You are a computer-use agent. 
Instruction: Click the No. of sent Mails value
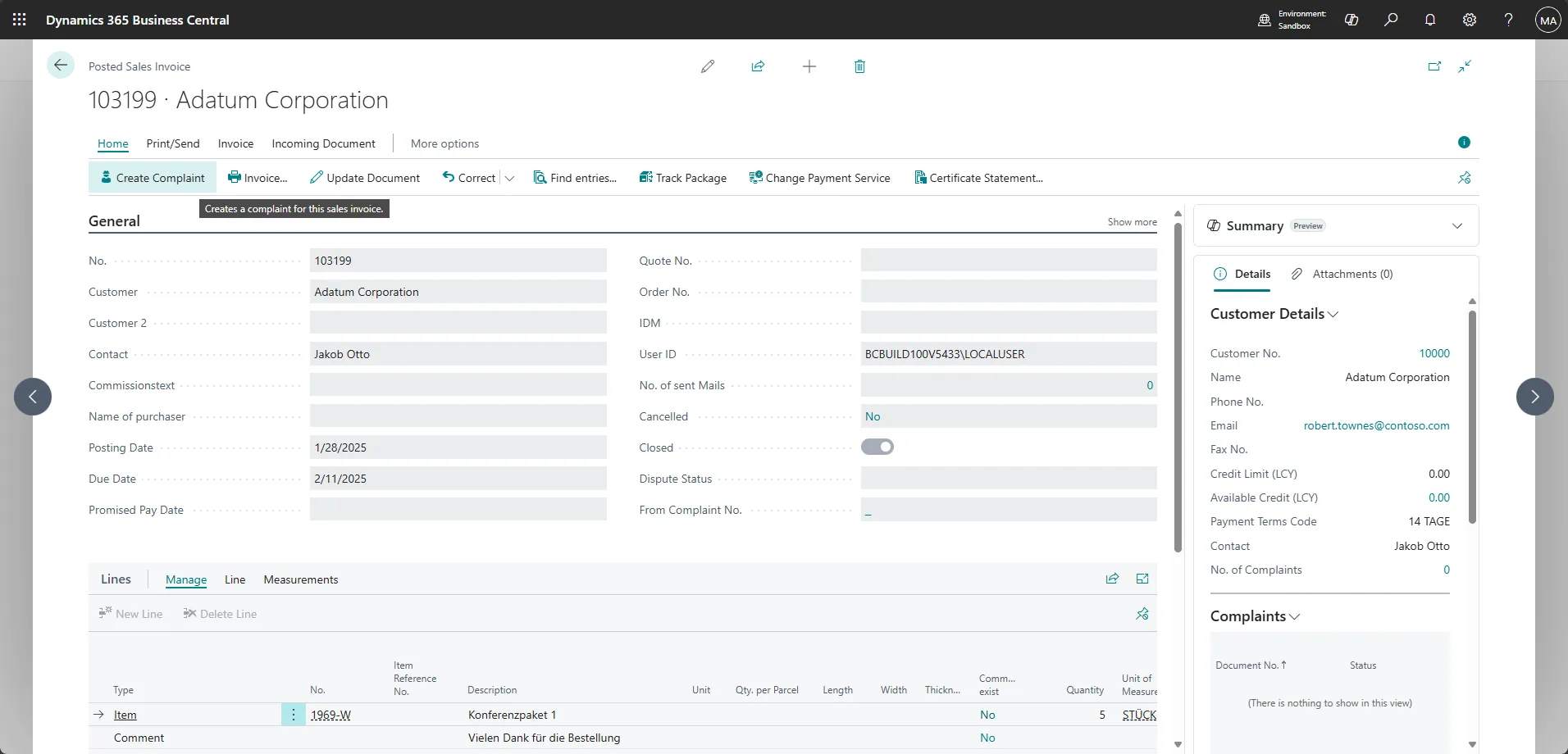click(1150, 385)
